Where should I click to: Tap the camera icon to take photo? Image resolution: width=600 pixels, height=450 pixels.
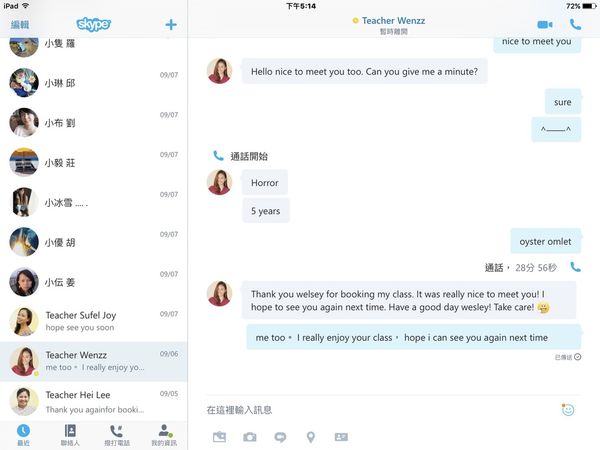pos(250,437)
